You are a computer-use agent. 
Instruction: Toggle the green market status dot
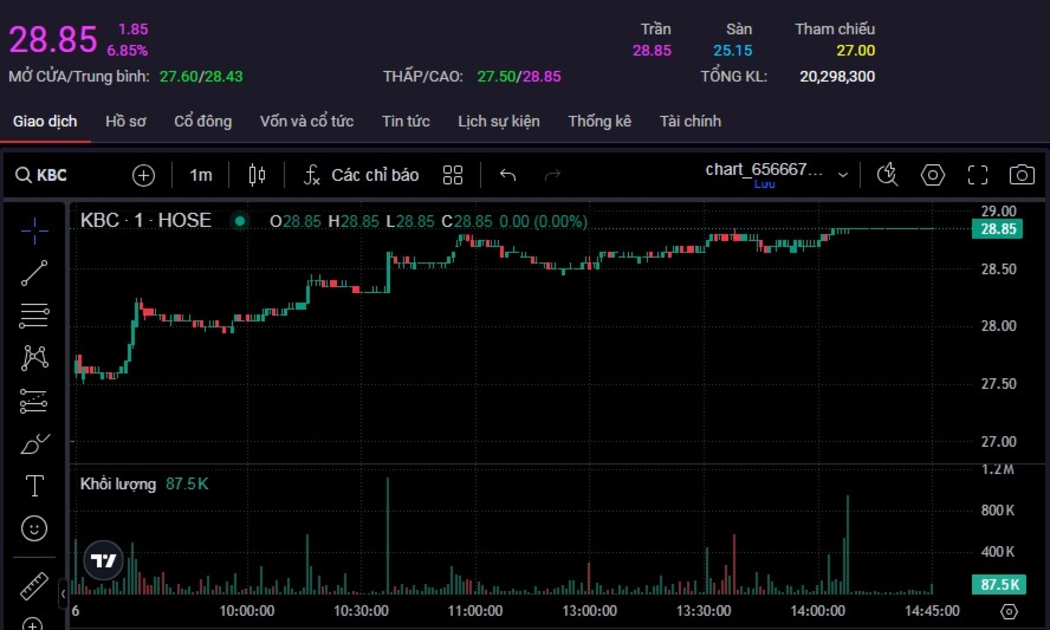(x=239, y=221)
